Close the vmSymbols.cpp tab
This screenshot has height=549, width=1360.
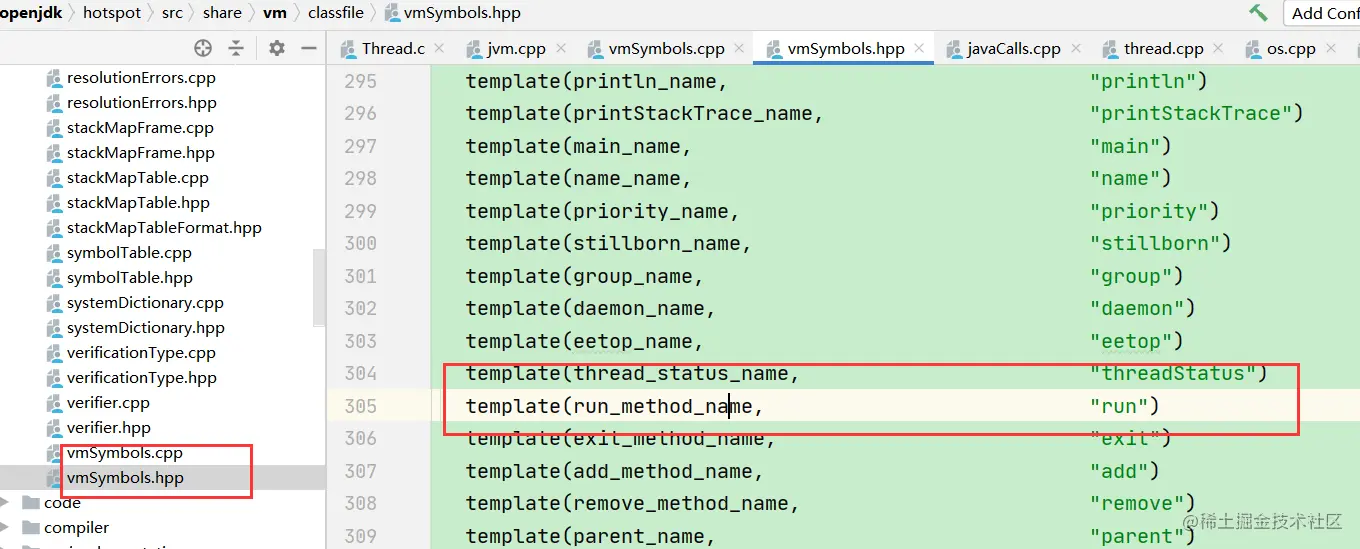click(739, 49)
